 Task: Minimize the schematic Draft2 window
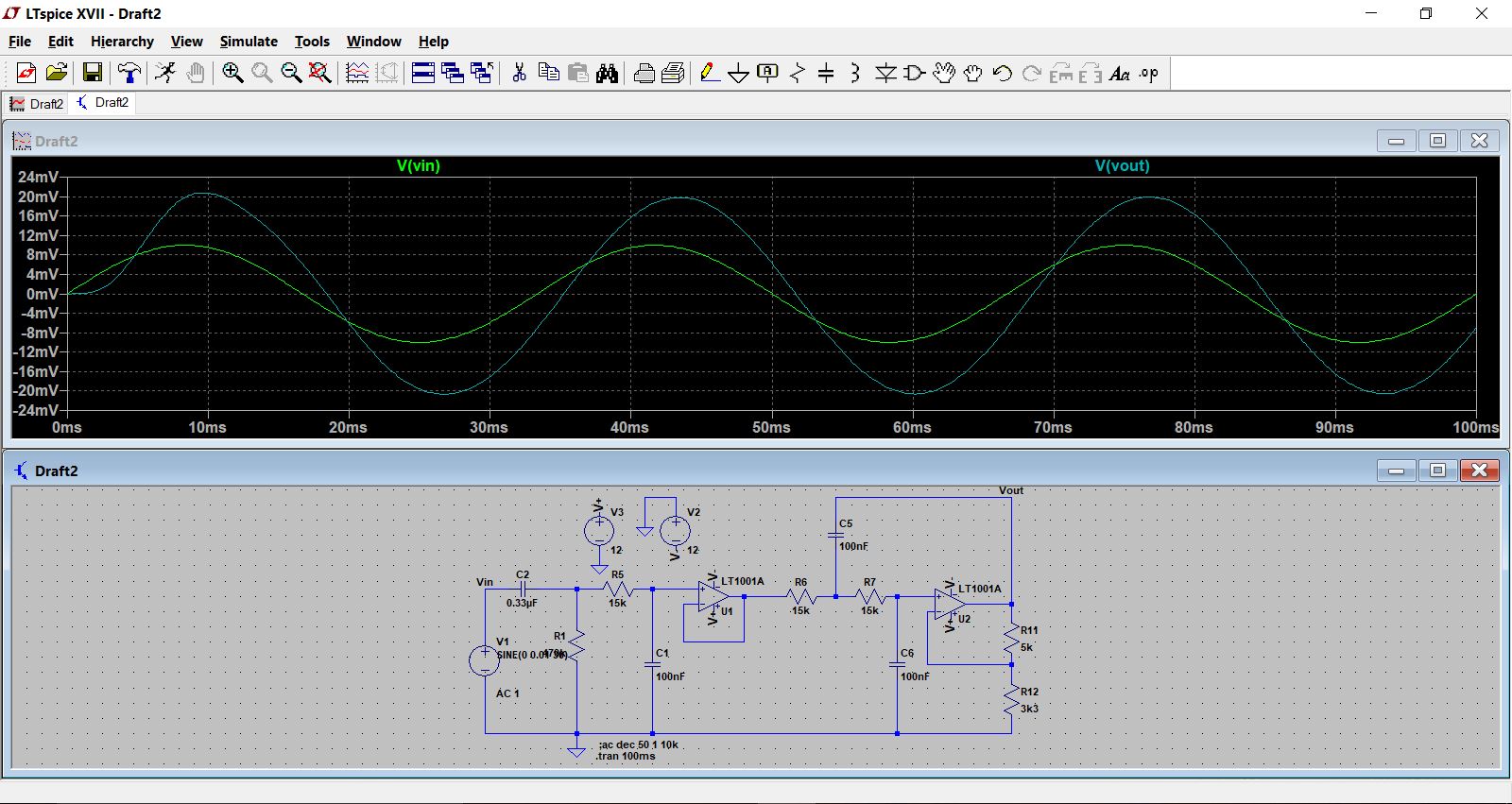(1396, 470)
